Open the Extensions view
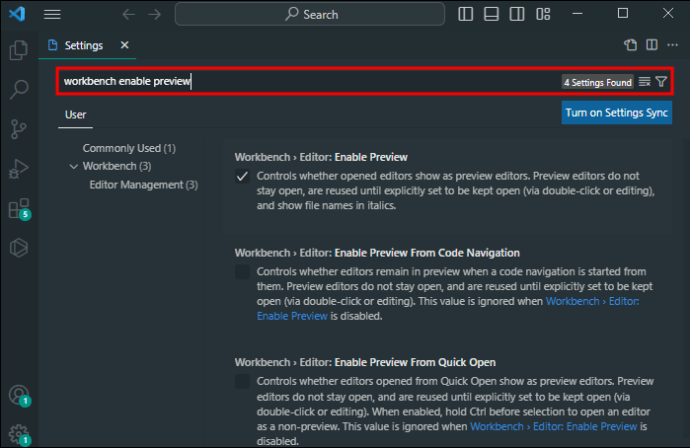This screenshot has width=690, height=448. tap(18, 208)
